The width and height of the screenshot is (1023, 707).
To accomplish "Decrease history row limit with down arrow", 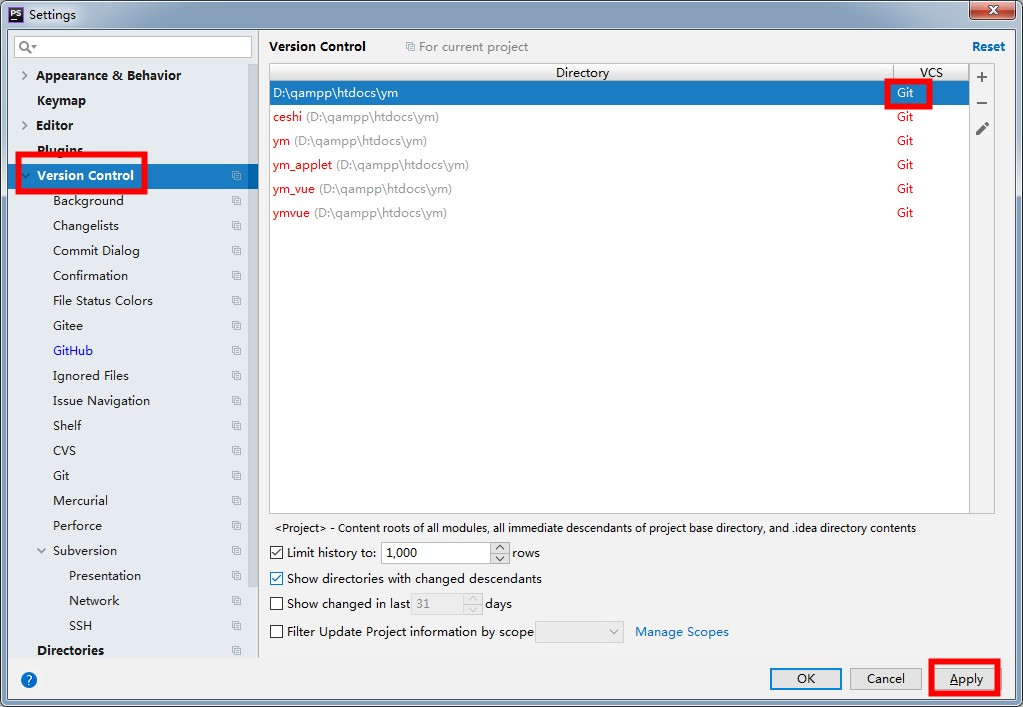I will pos(500,558).
